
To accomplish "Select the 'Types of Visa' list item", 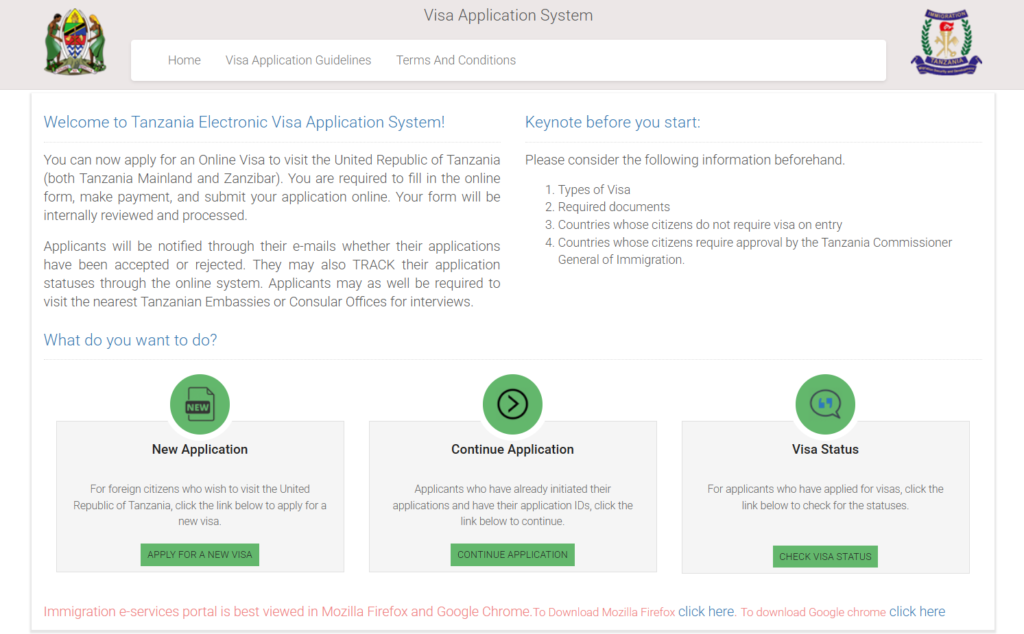I will [x=594, y=190].
